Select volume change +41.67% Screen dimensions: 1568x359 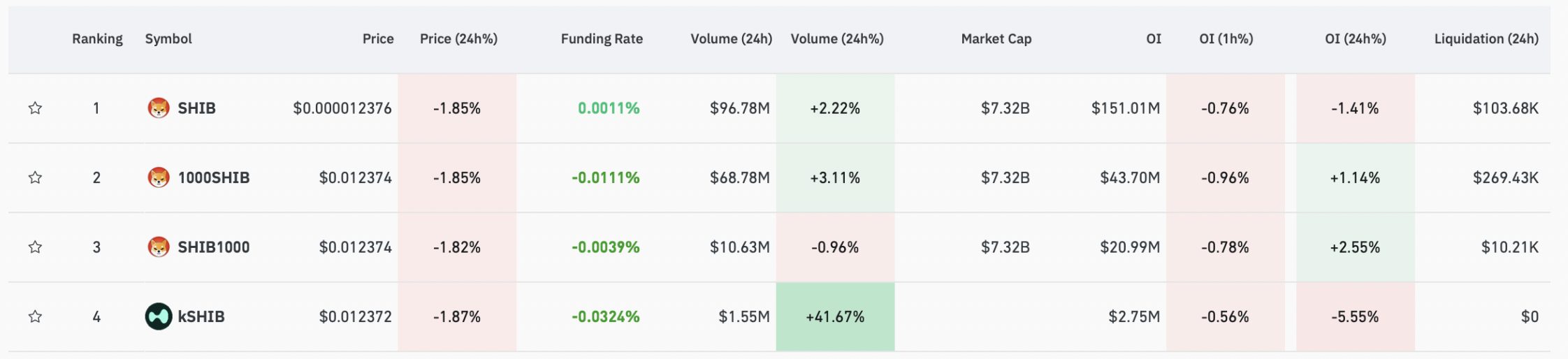[x=835, y=316]
